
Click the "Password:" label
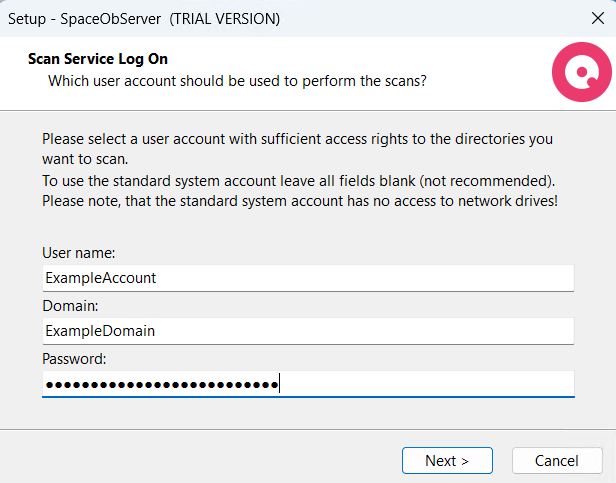[x=74, y=358]
